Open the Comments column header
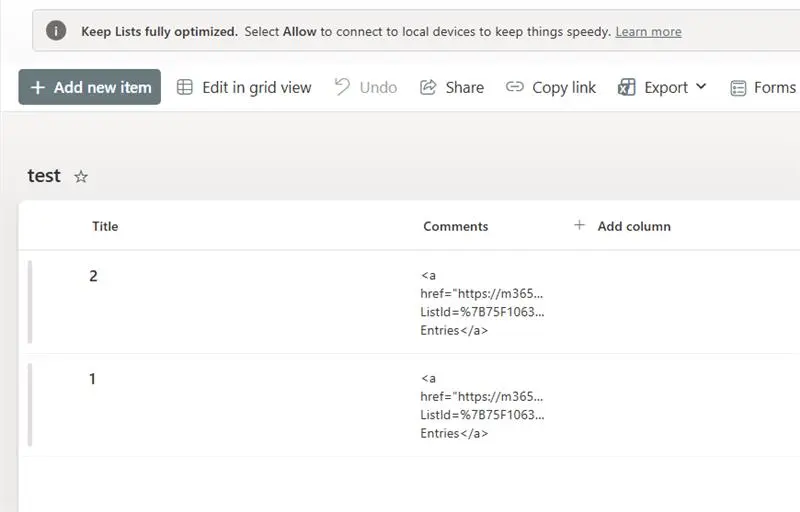This screenshot has height=512, width=800. tap(456, 226)
